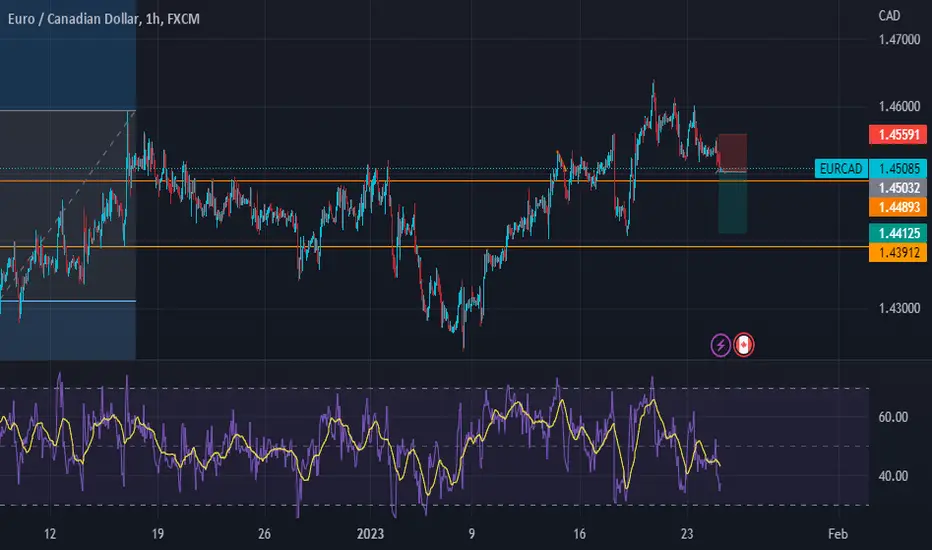Viewport: 932px width, 550px height.
Task: Click the 16 date label on the time axis
Action: (x=580, y=534)
